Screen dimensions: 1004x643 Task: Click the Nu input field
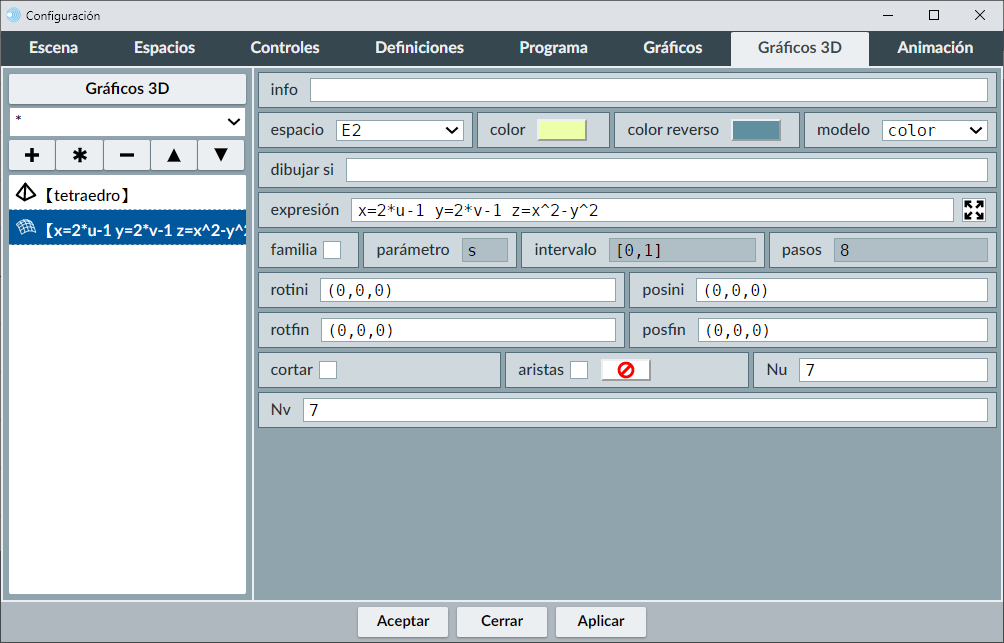[x=892, y=370]
